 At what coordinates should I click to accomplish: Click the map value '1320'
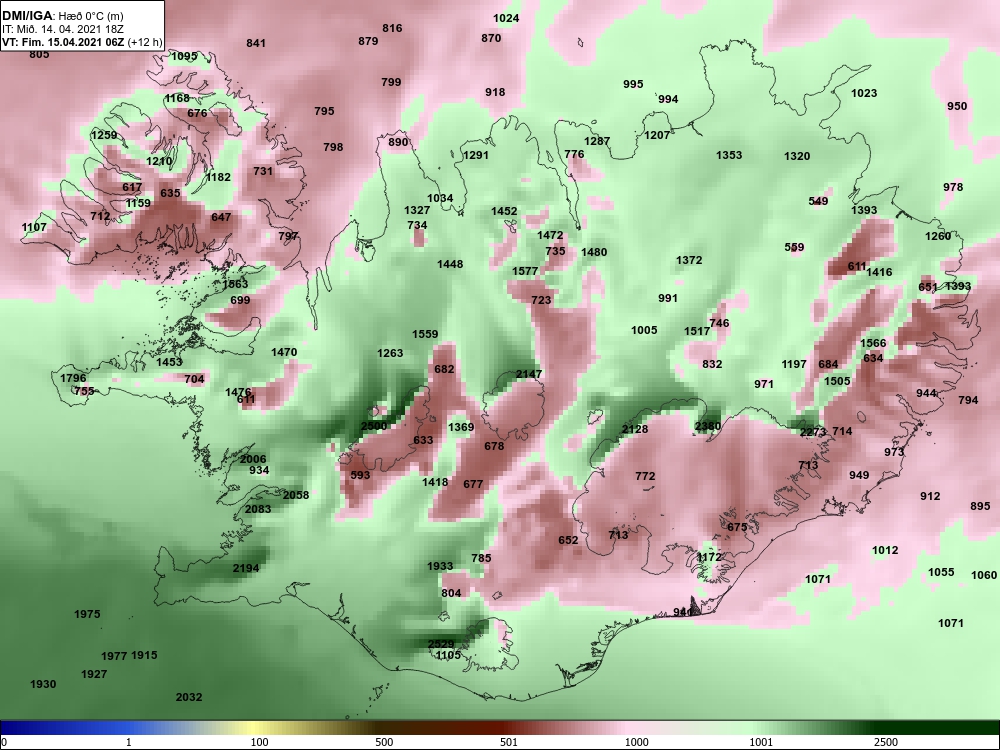pos(797,156)
